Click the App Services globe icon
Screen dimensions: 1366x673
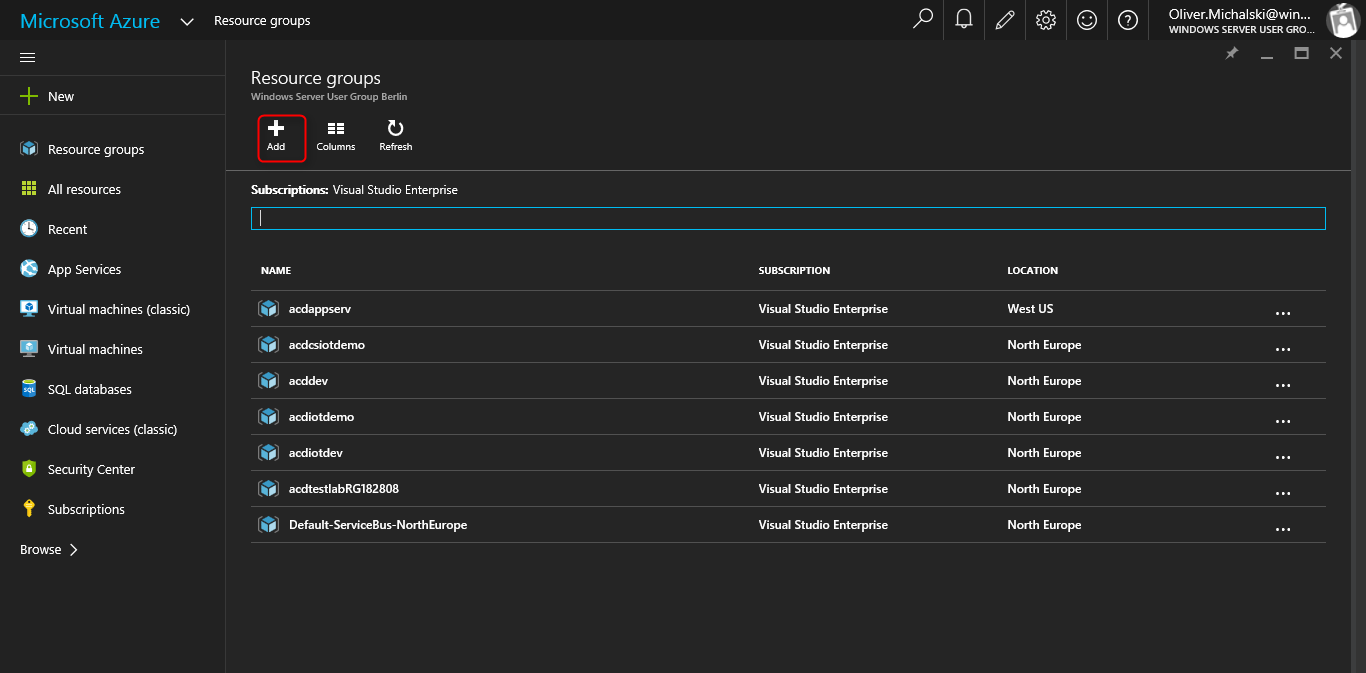[x=29, y=269]
